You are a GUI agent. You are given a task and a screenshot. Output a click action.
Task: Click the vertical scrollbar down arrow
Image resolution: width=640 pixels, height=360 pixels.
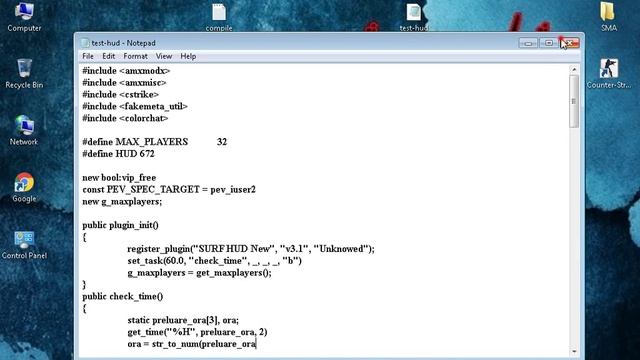[x=574, y=351]
